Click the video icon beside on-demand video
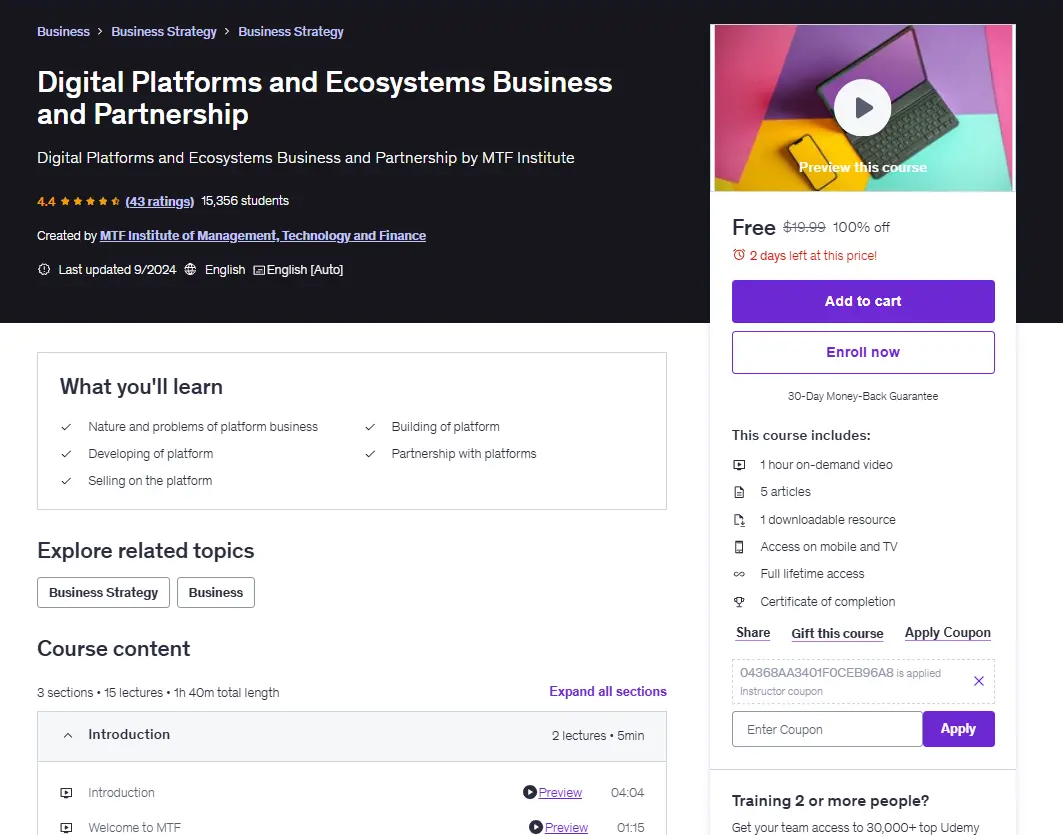 pos(739,465)
